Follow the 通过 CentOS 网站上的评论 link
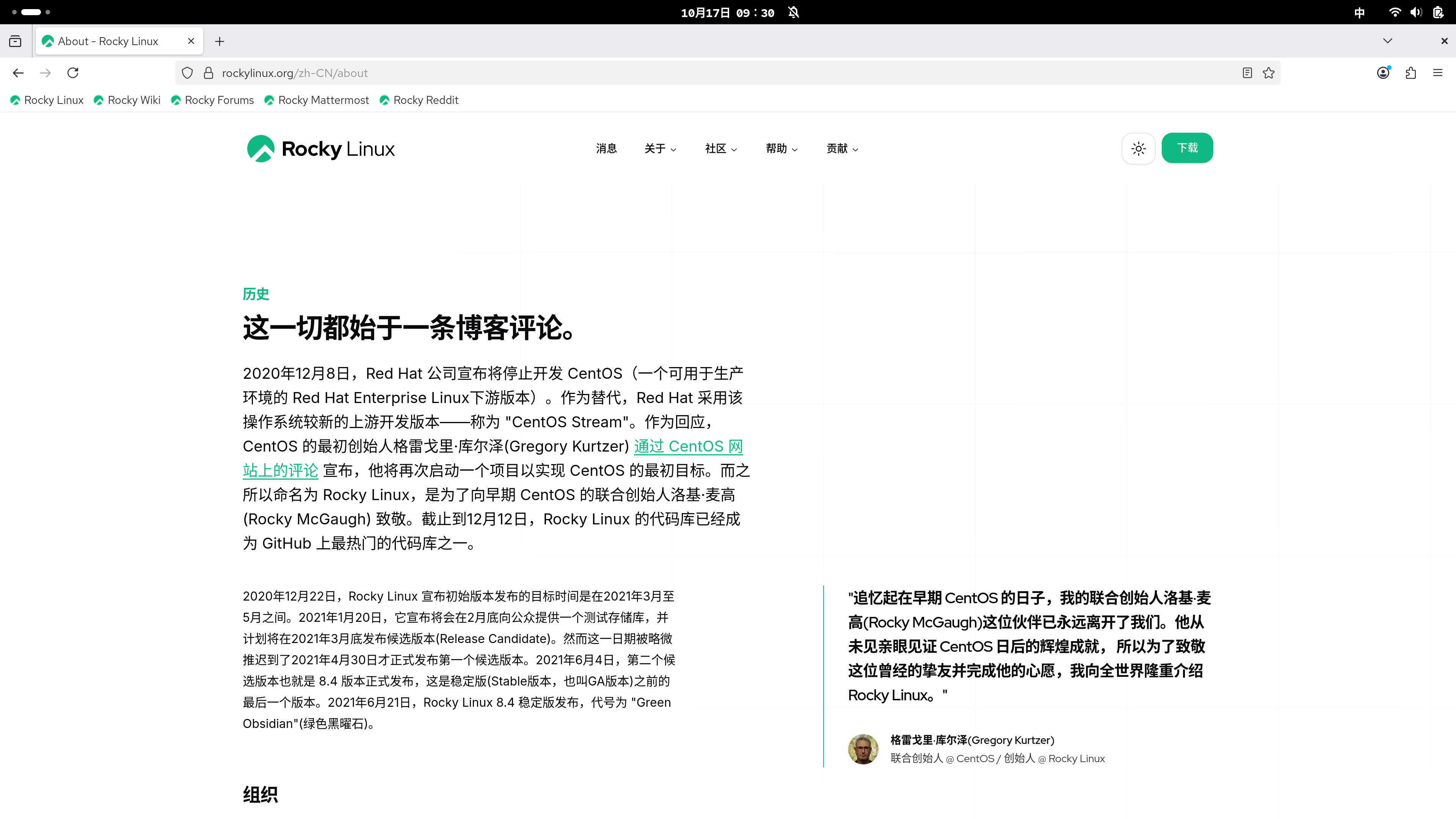Screen dimensions: 1456x819 pyautogui.click(x=688, y=447)
